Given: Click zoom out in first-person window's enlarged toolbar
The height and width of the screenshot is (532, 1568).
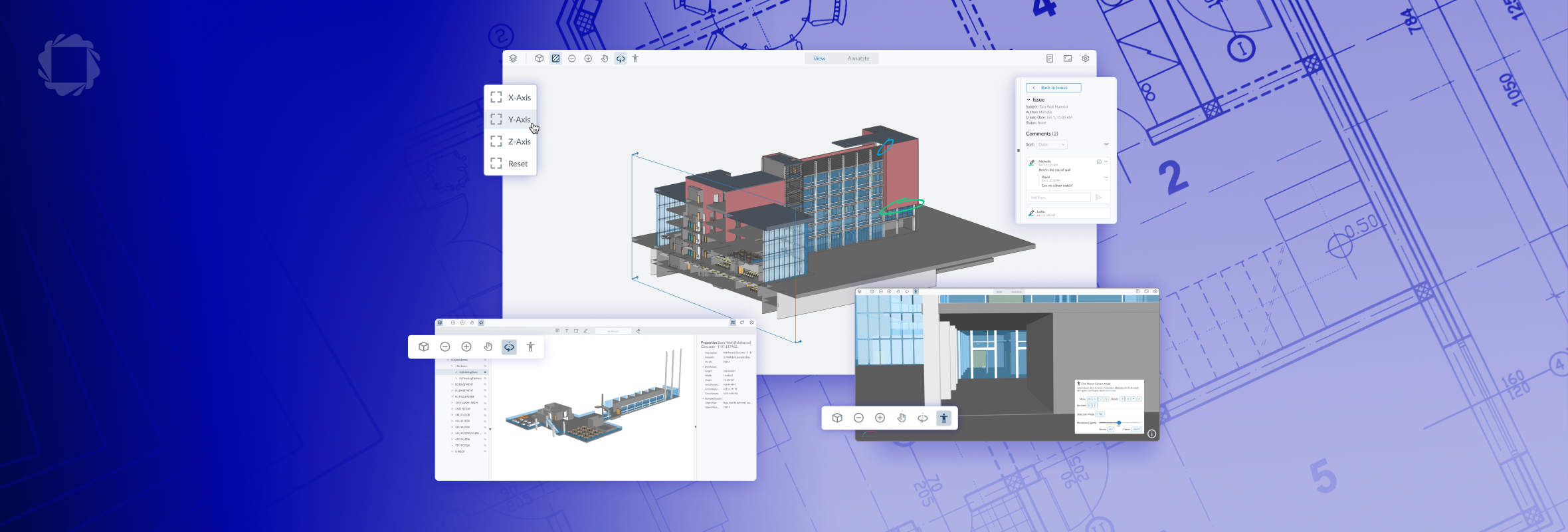Looking at the screenshot, I should tap(858, 418).
